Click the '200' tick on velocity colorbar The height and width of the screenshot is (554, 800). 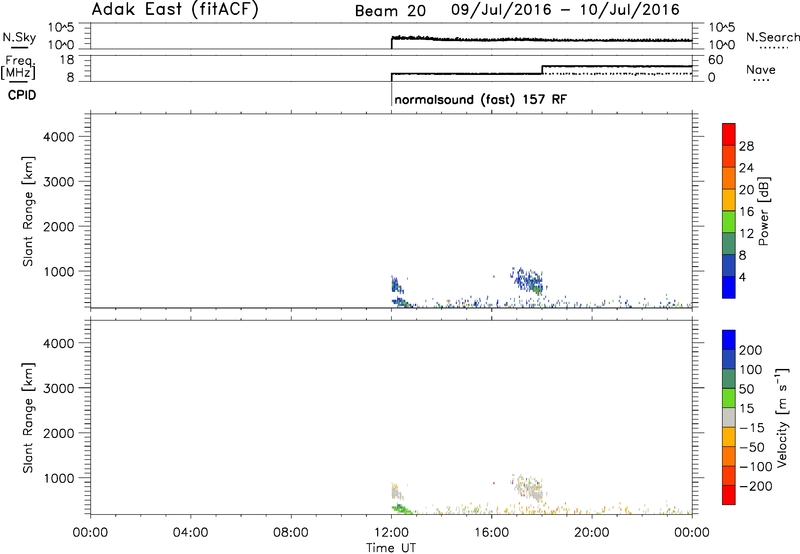coord(751,350)
